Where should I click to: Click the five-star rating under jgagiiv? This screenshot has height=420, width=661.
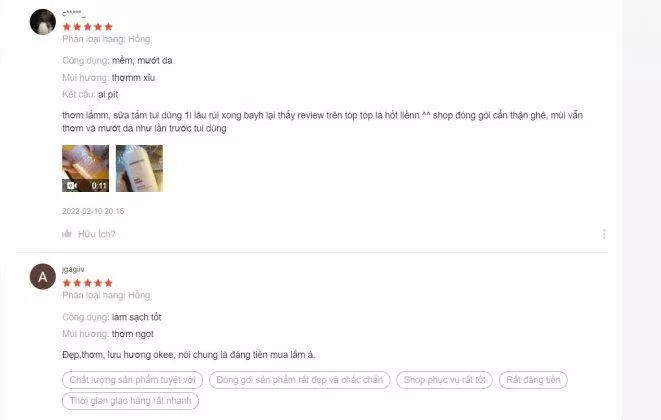[x=88, y=283]
